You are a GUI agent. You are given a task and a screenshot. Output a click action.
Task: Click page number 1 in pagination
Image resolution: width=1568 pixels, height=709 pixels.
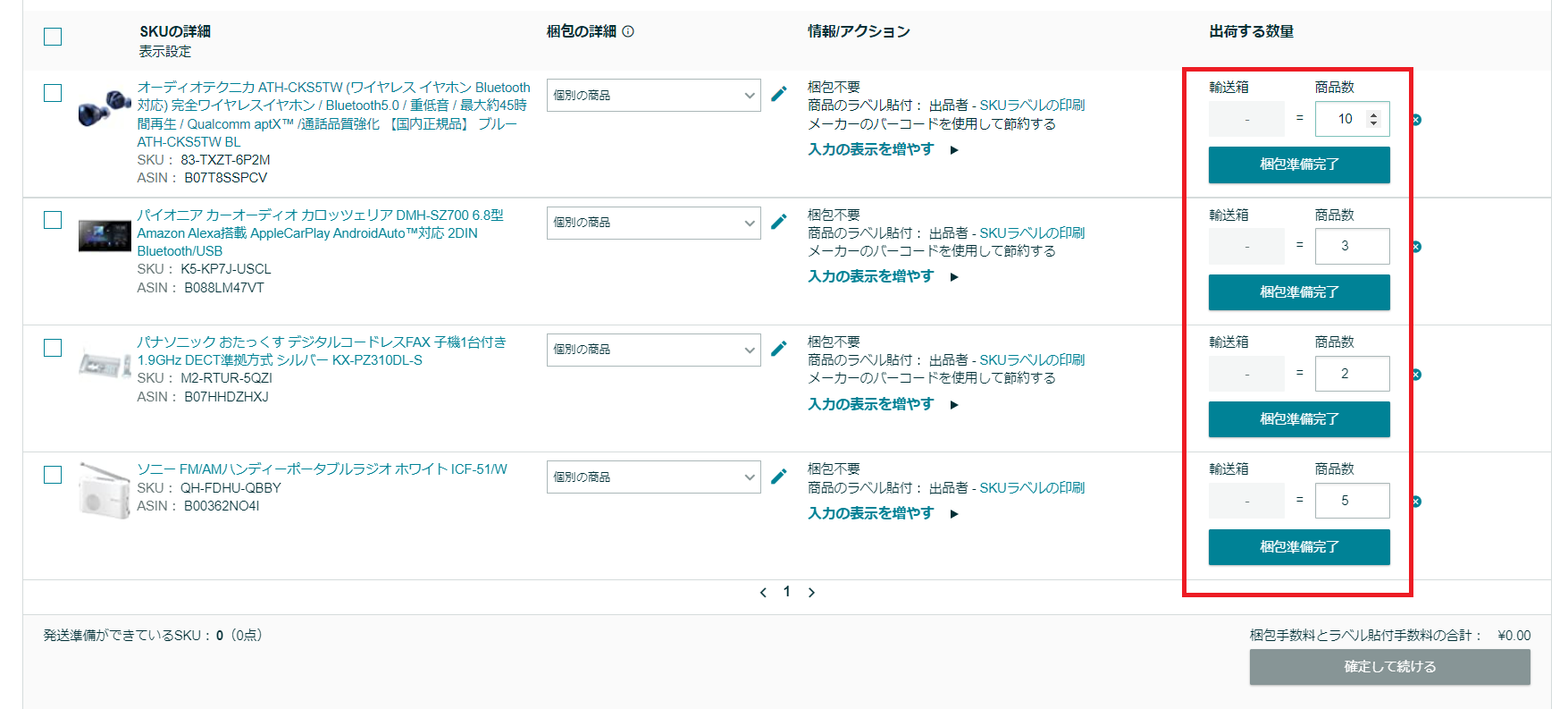[x=787, y=592]
